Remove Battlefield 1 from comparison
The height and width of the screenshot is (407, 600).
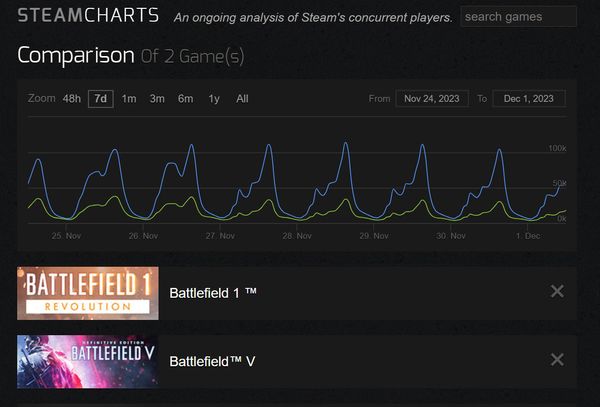[557, 291]
